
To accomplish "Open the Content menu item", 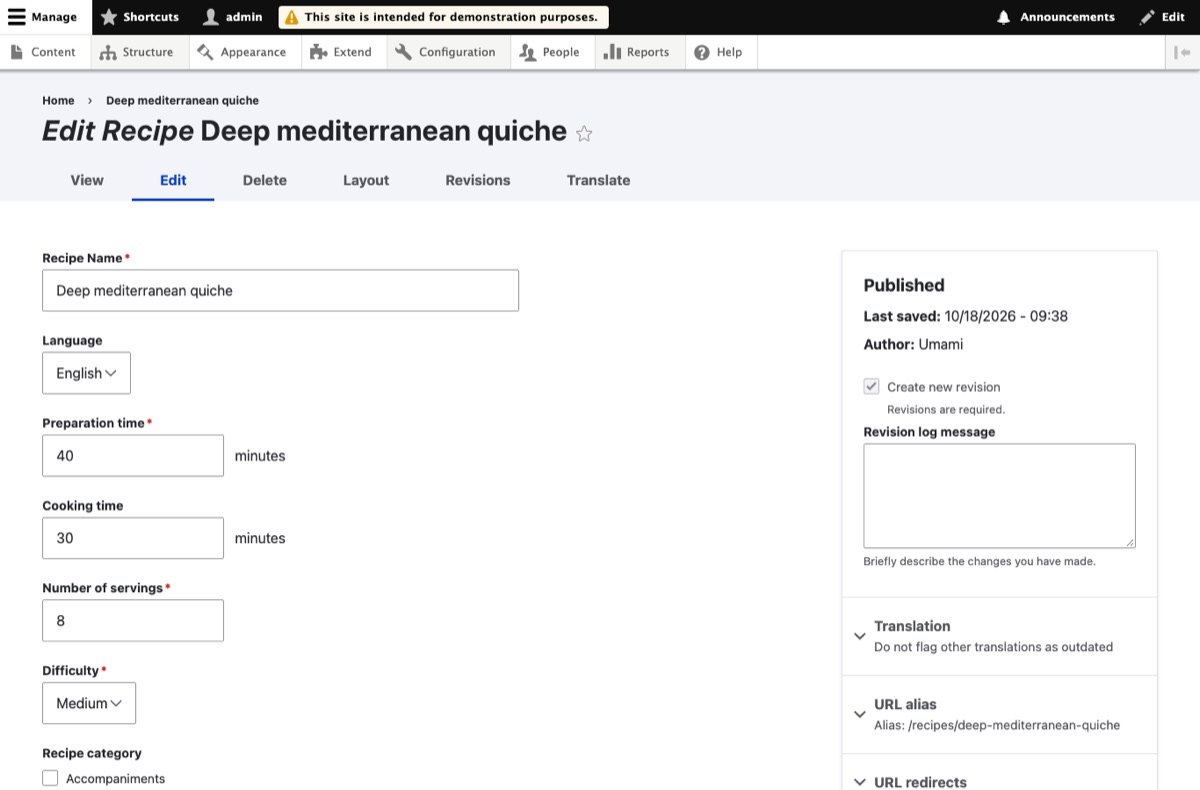I will tap(44, 52).
